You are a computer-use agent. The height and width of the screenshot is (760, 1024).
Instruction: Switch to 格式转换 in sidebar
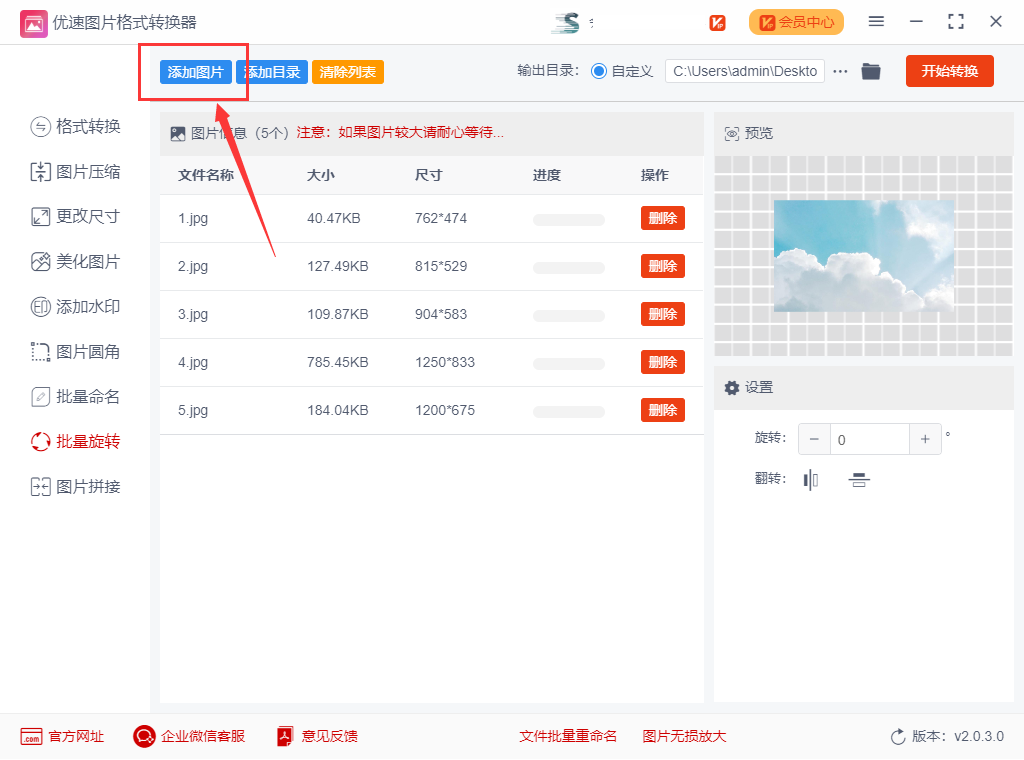pos(76,126)
